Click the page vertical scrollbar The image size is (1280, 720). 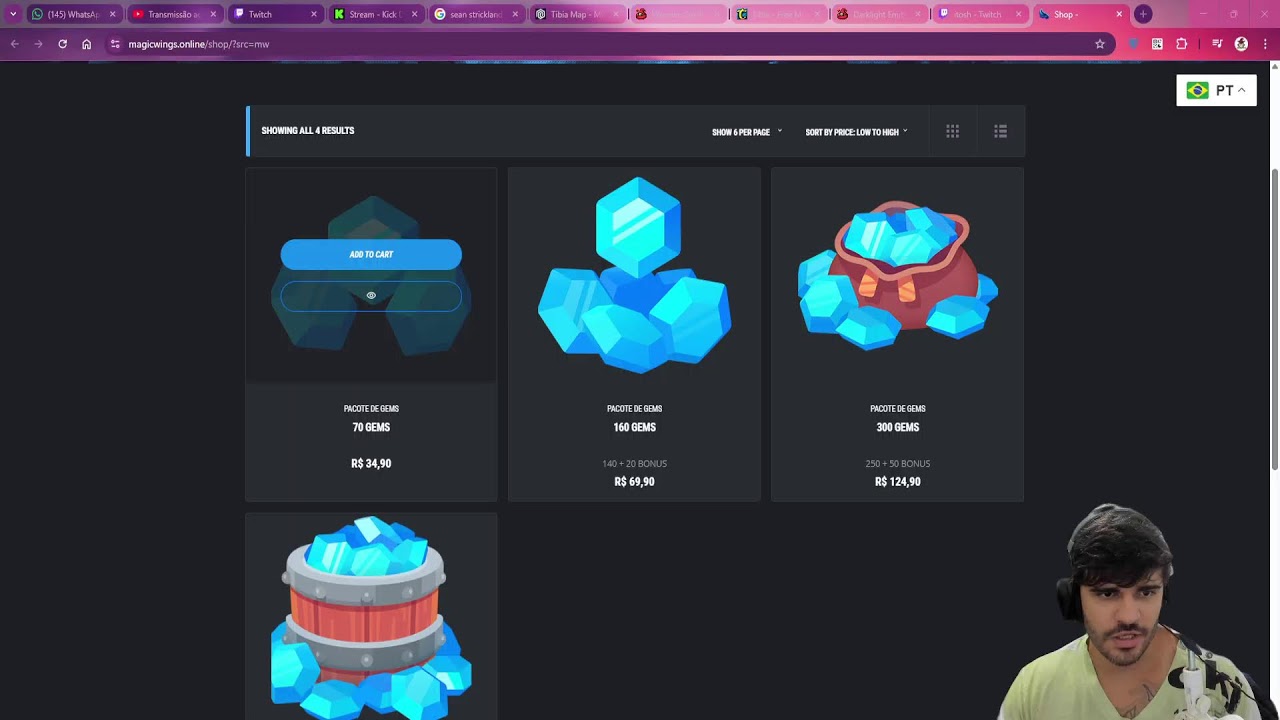pyautogui.click(x=1274, y=318)
